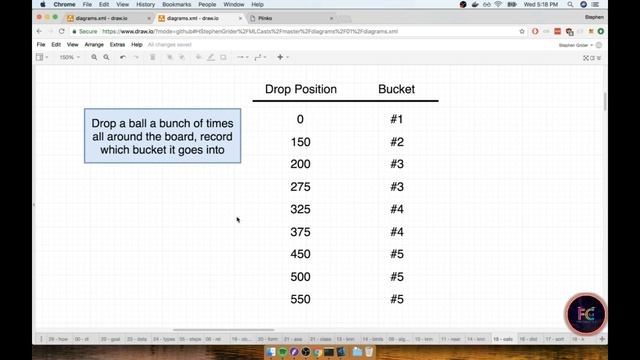Select the '#2' bucket value
The image size is (640, 360).
[397, 142]
